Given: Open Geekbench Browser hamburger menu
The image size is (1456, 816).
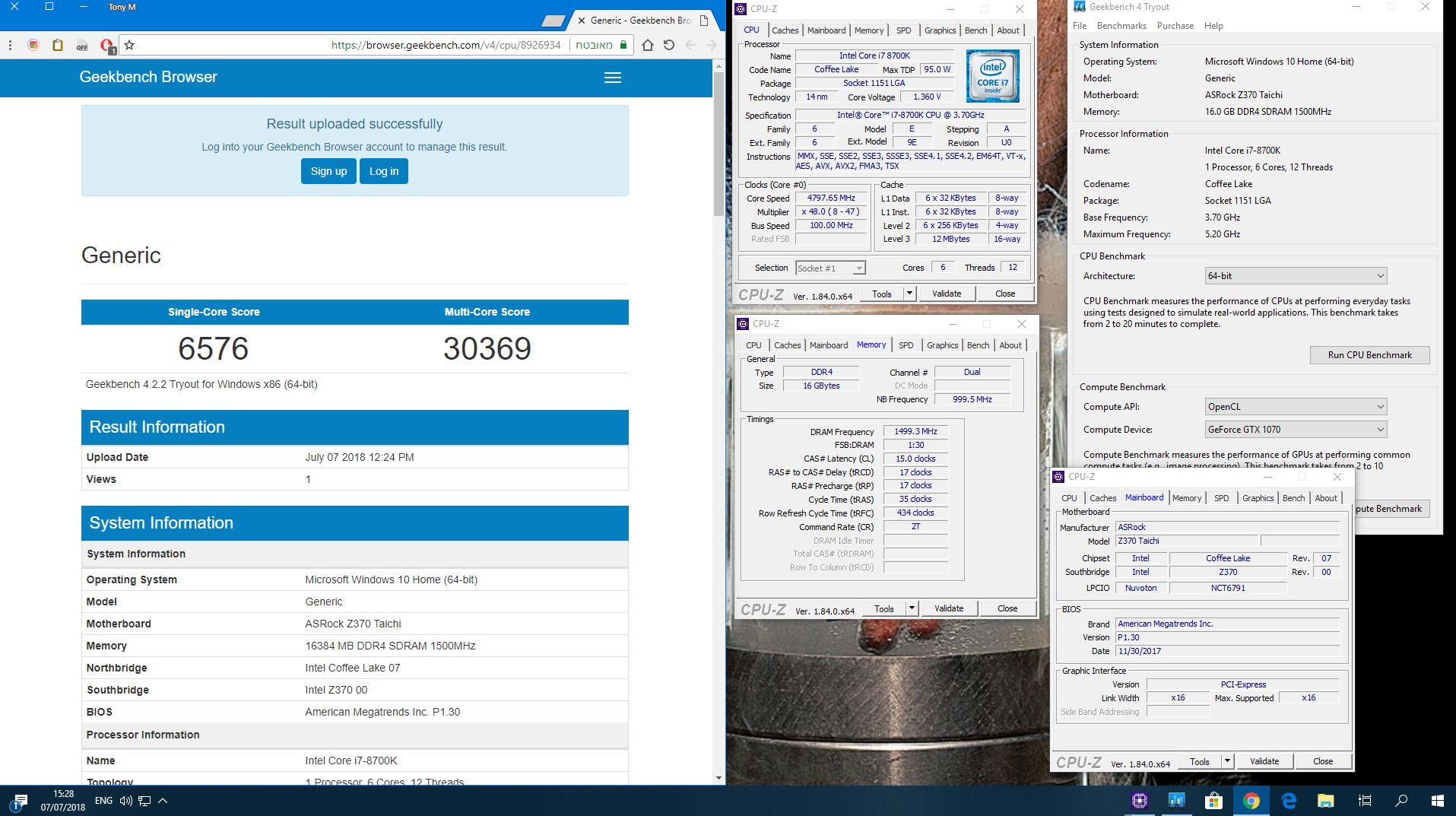Looking at the screenshot, I should [x=613, y=78].
